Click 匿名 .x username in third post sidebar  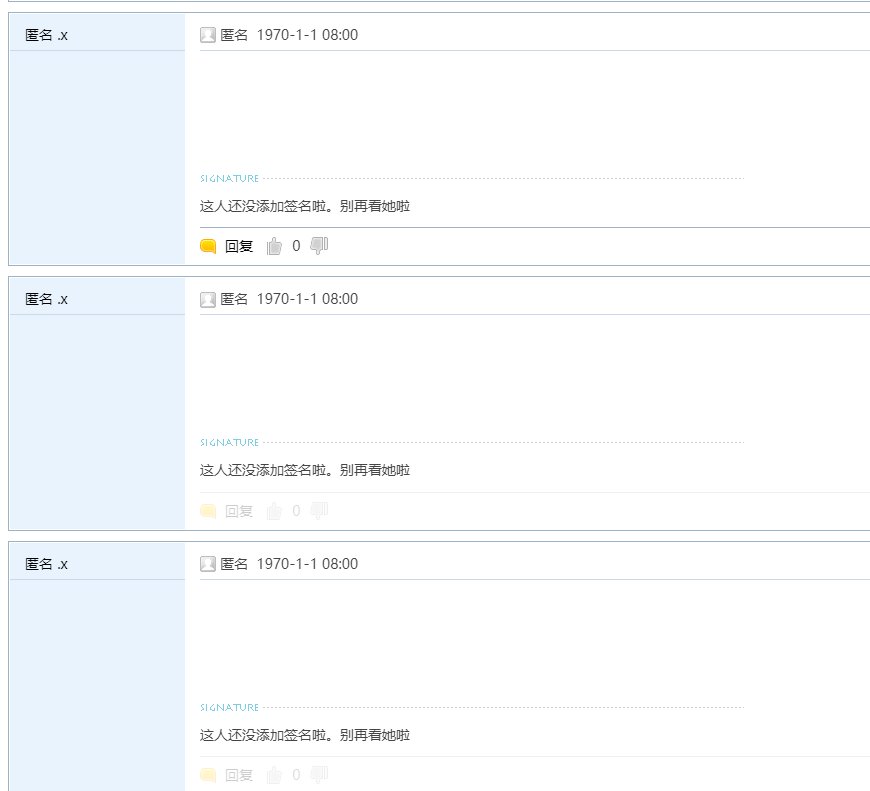click(47, 564)
